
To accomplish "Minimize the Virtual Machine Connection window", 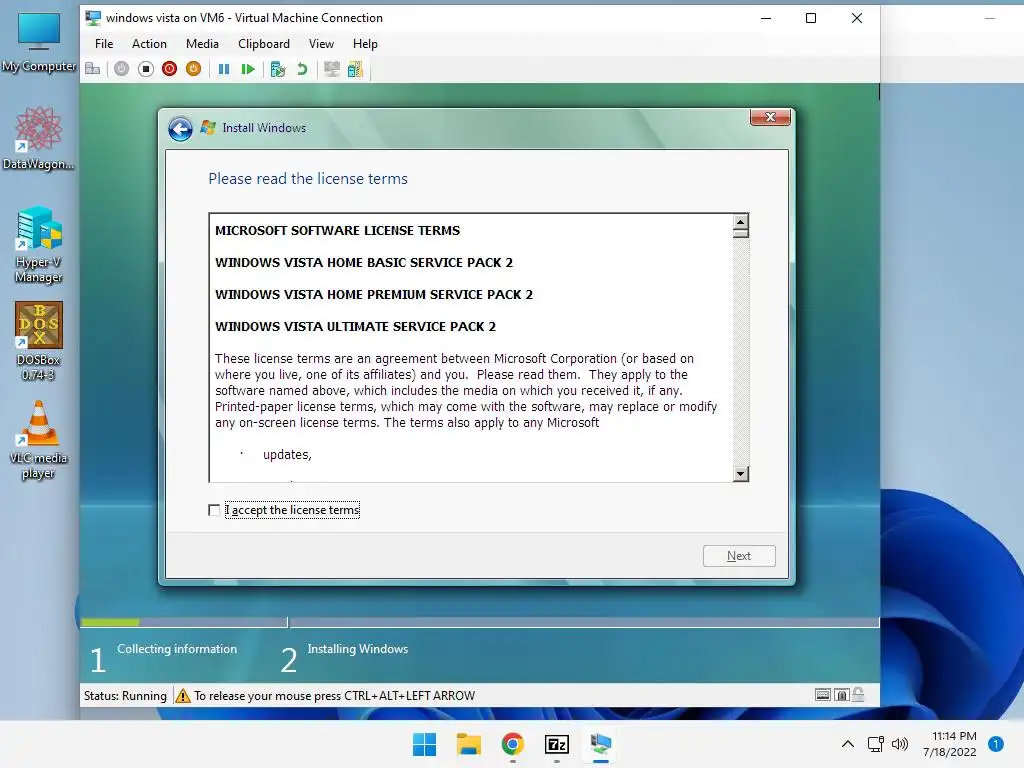I will (x=766, y=18).
